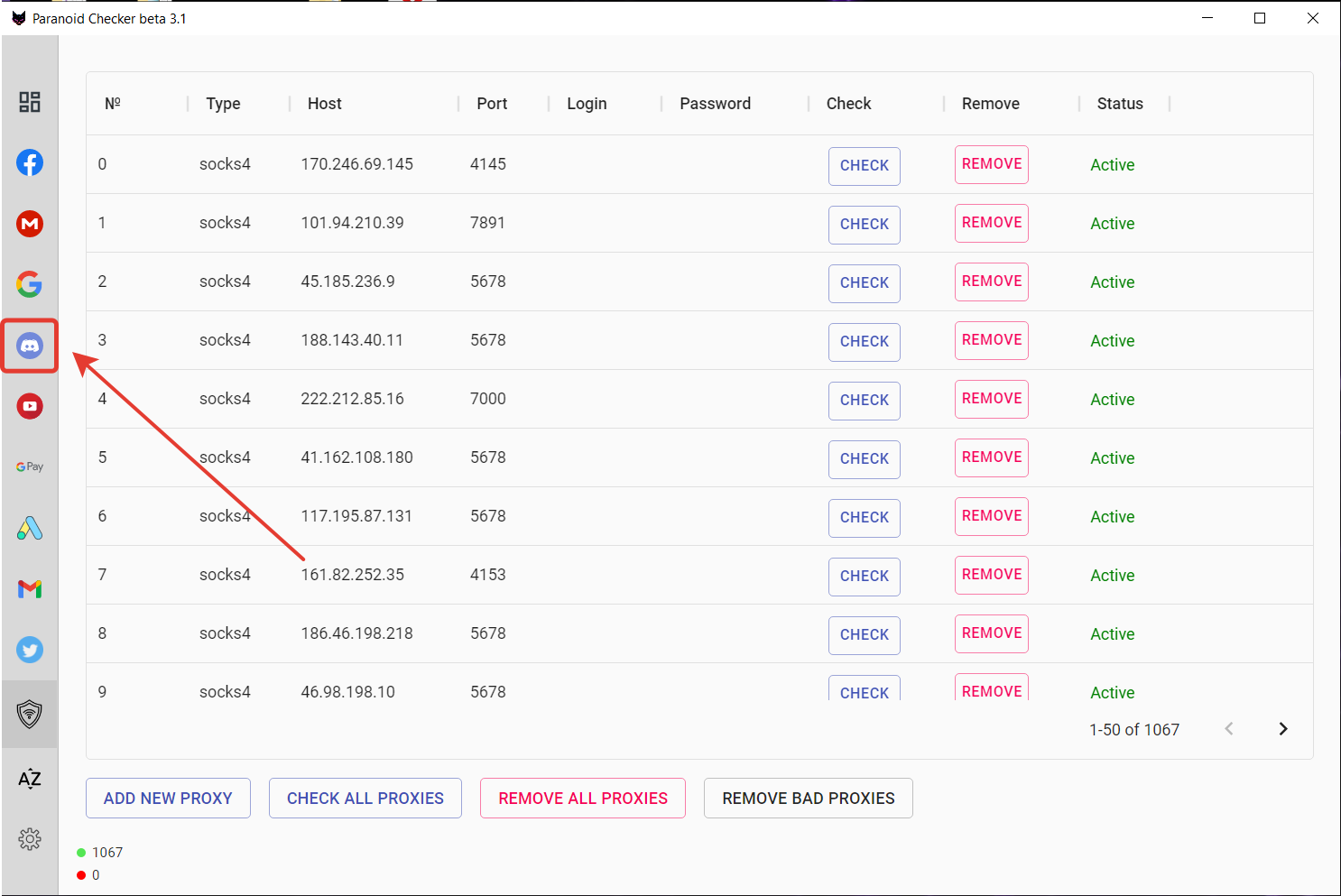Remove proxy 117.195.87.131
This screenshot has height=896, width=1341.
[992, 516]
